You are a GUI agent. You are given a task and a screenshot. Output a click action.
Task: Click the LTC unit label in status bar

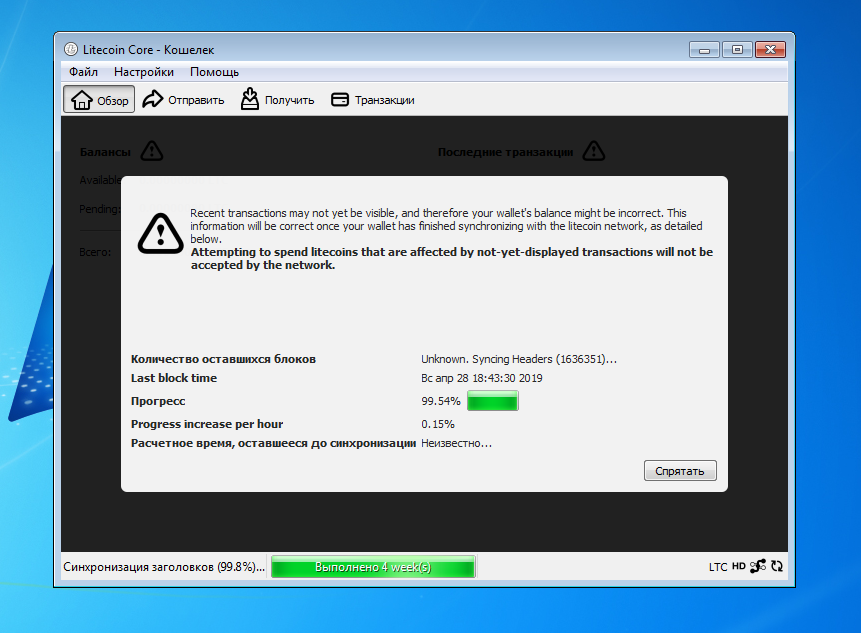[718, 567]
